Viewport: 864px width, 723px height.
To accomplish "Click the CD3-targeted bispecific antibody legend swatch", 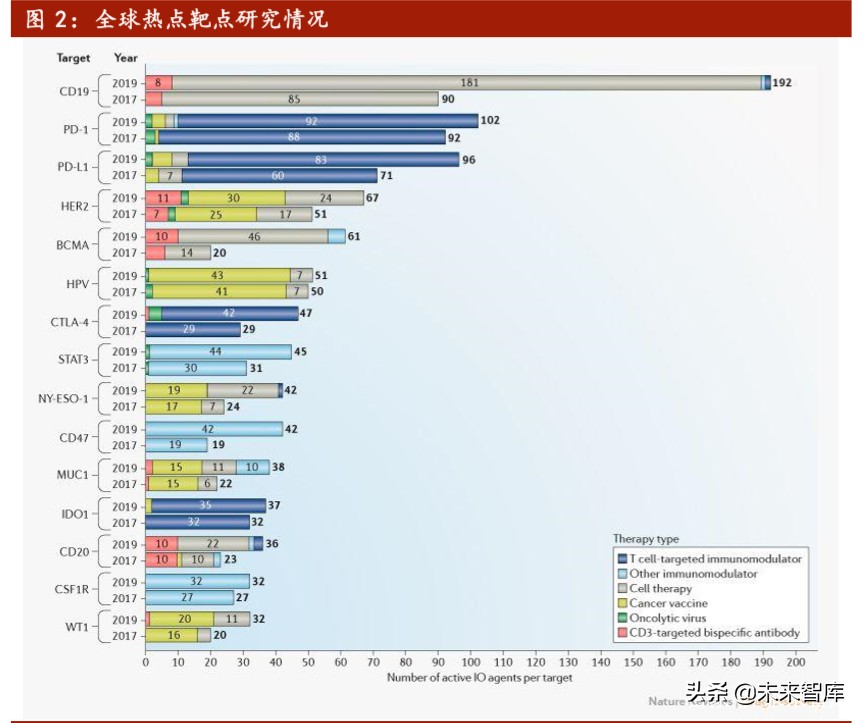I will point(621,634).
